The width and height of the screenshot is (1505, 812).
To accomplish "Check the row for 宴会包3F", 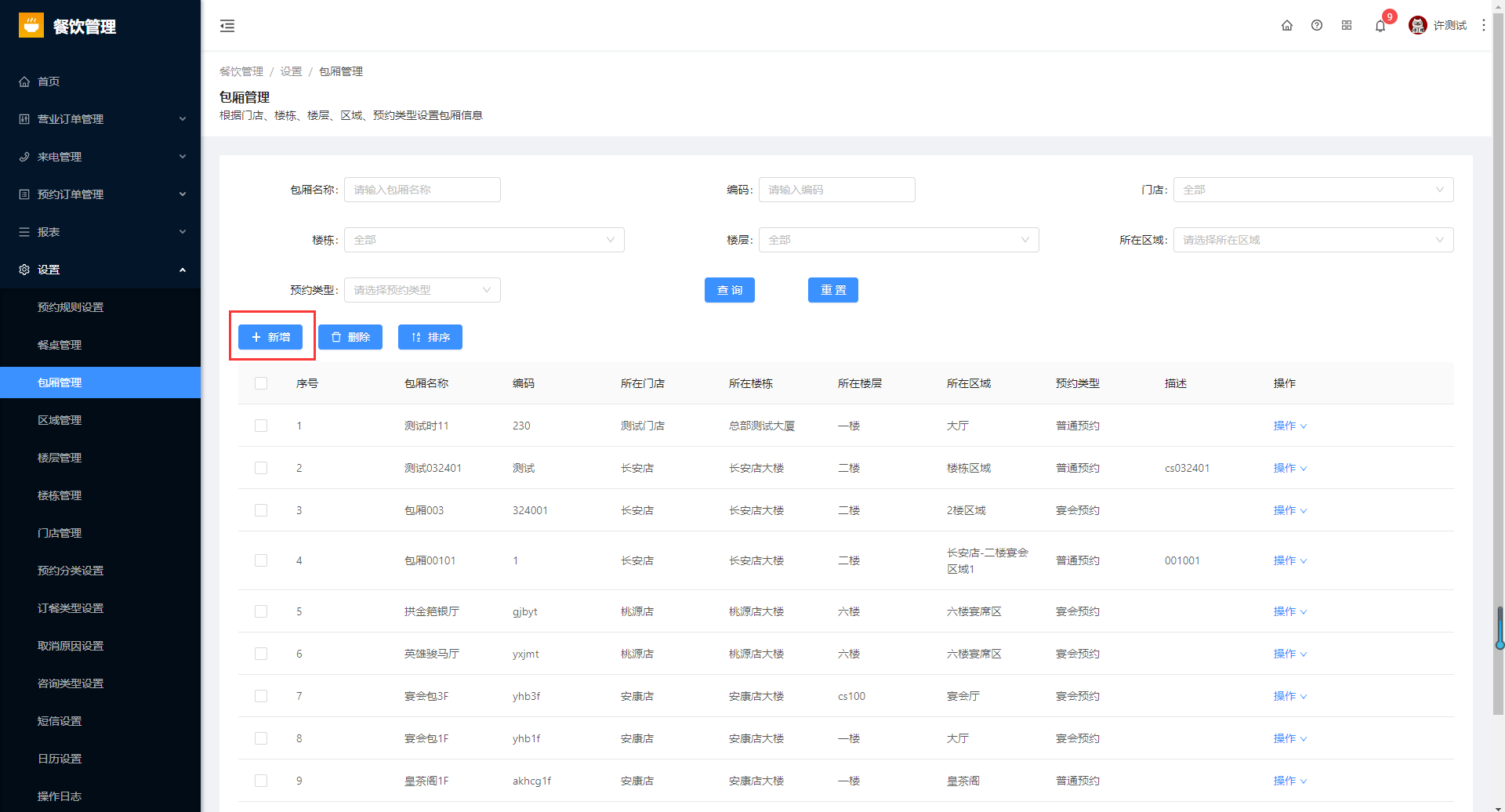I will click(261, 696).
